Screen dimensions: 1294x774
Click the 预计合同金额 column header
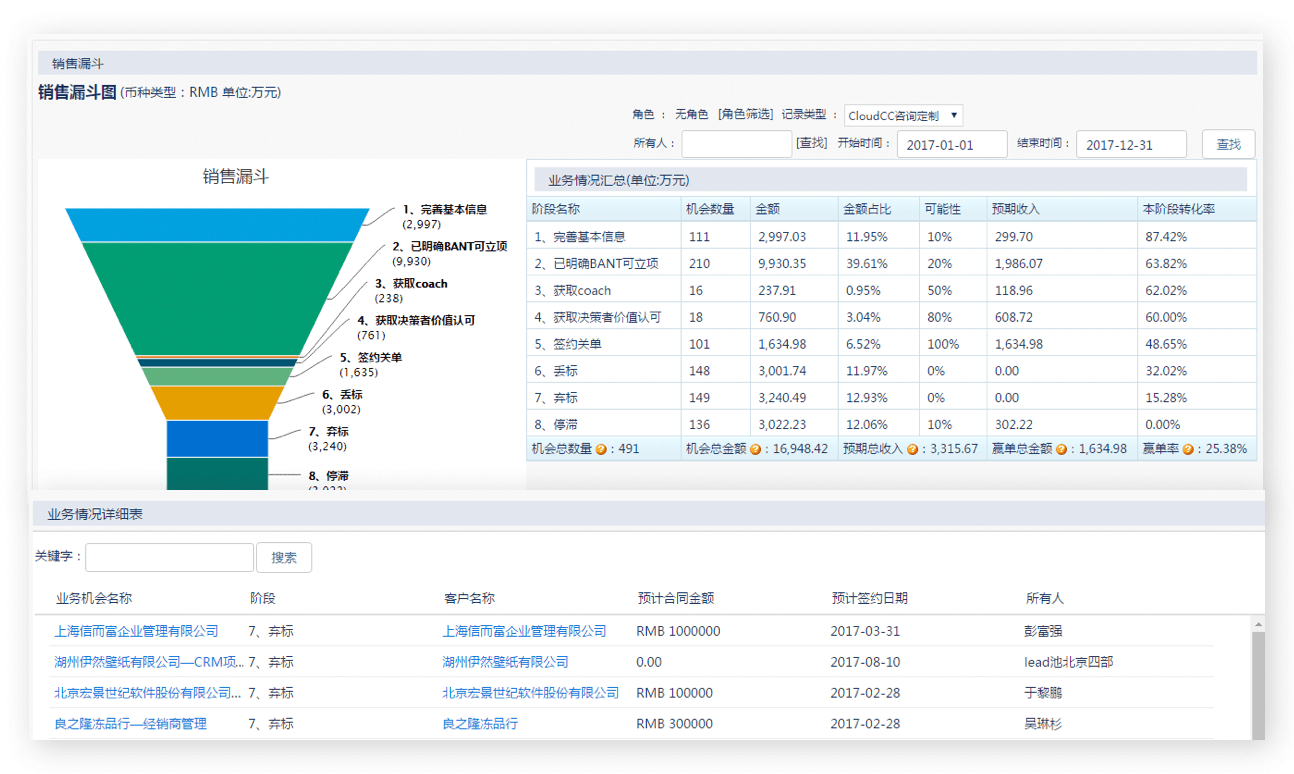tap(675, 598)
